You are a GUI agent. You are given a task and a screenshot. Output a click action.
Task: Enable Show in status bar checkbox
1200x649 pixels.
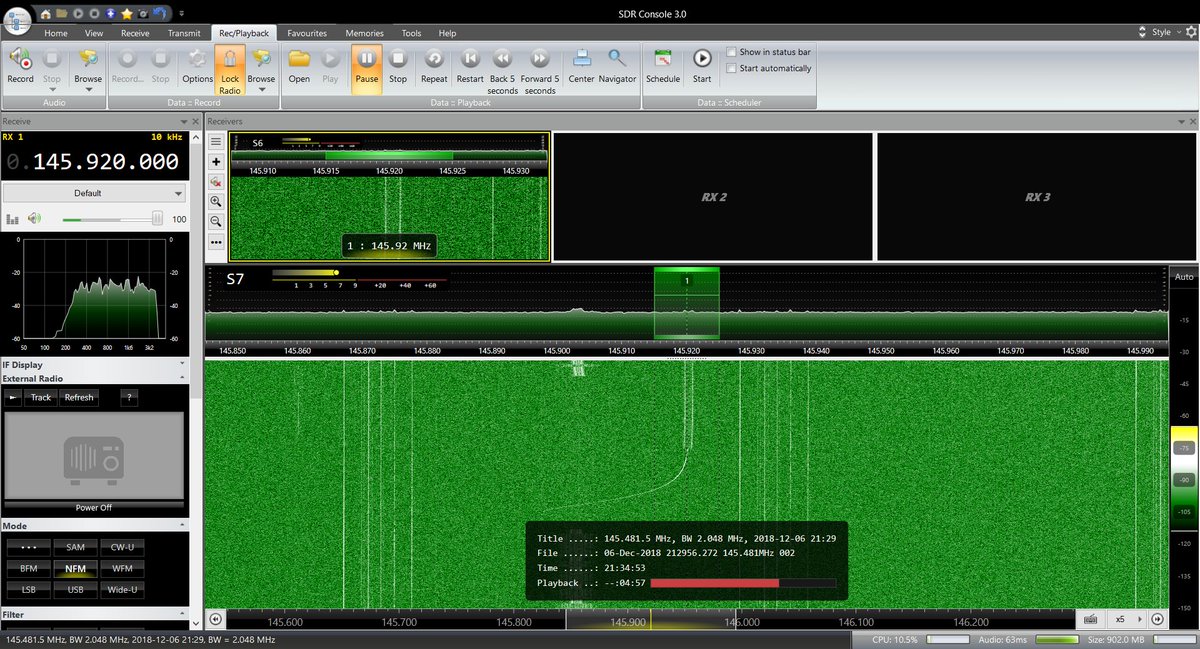[x=732, y=52]
